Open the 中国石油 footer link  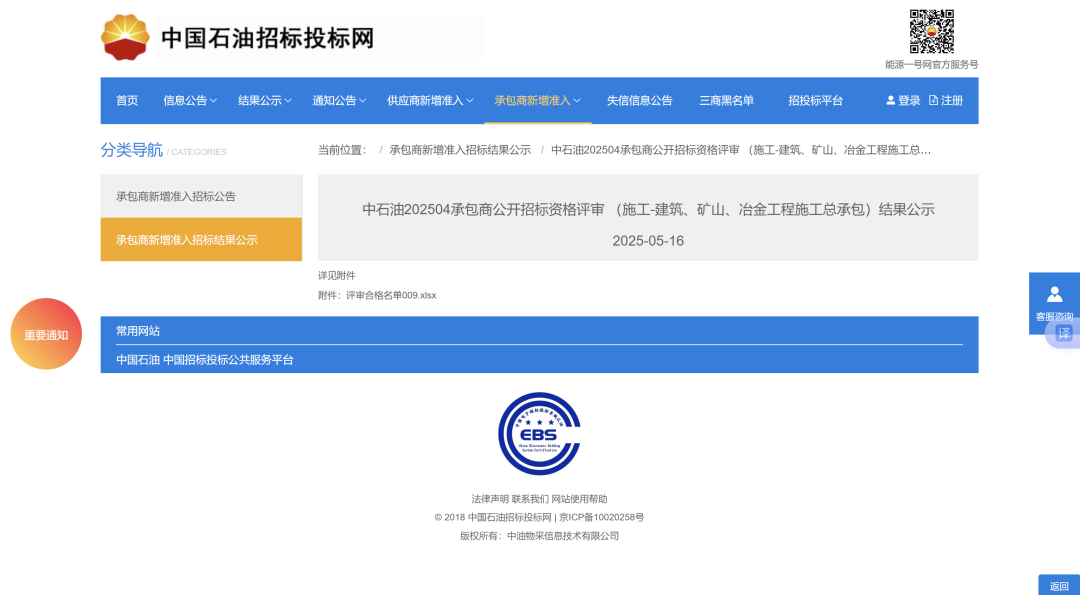tap(138, 359)
